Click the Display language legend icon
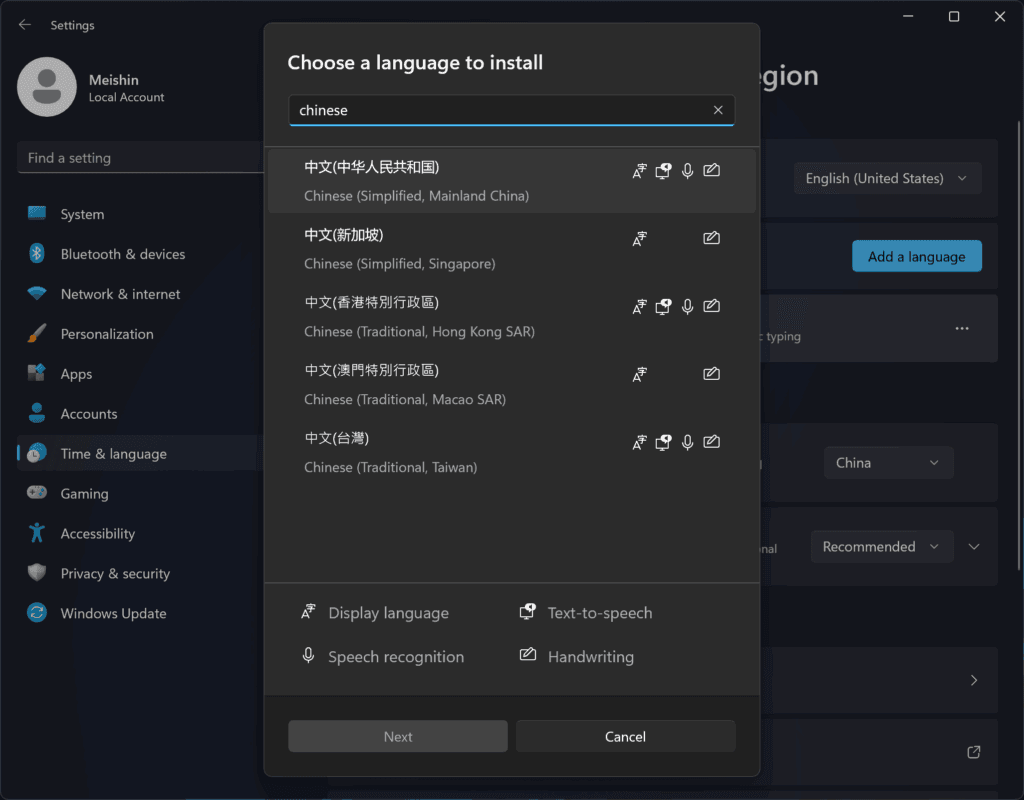The width and height of the screenshot is (1024, 800). (309, 612)
